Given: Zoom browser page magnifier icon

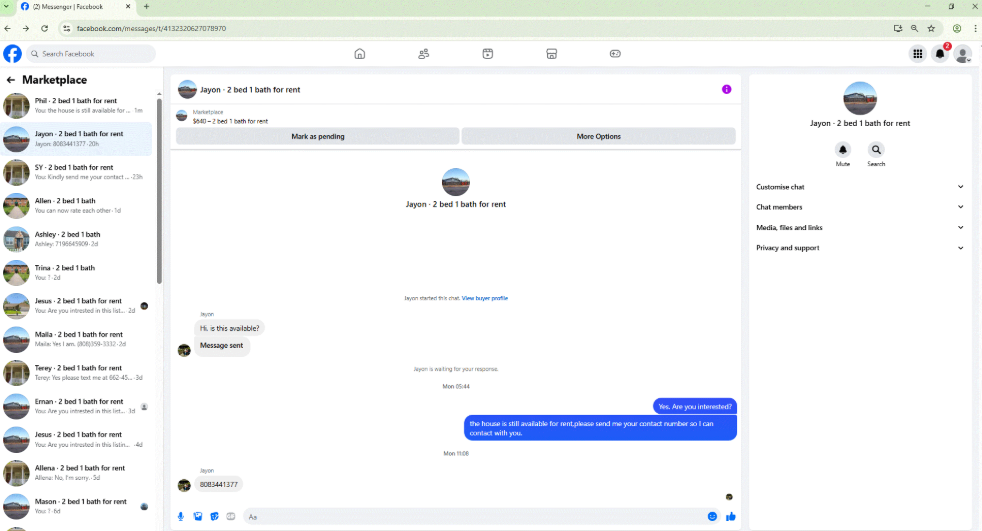Looking at the screenshot, I should tap(914, 28).
